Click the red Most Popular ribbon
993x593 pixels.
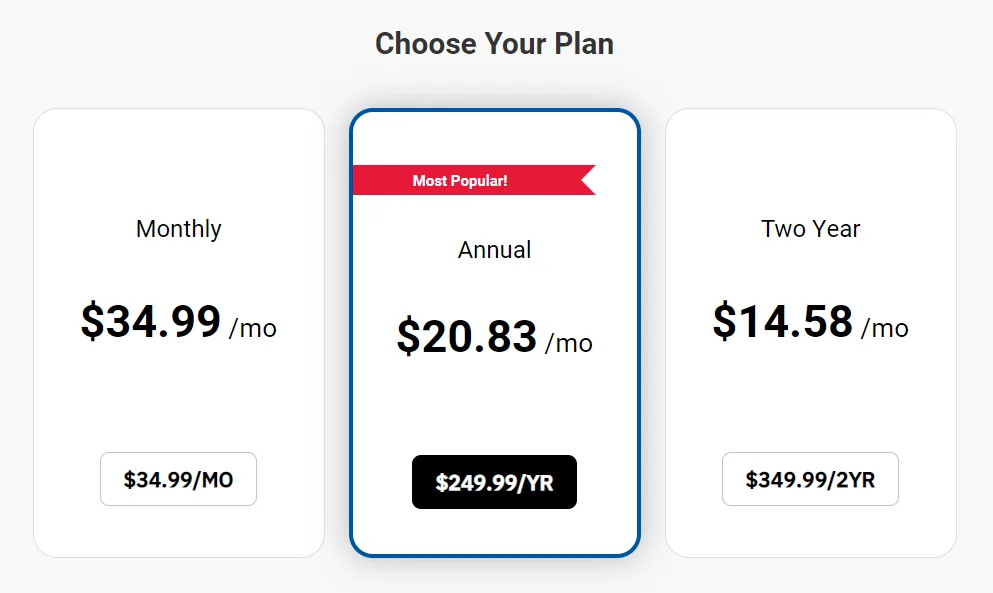(460, 181)
